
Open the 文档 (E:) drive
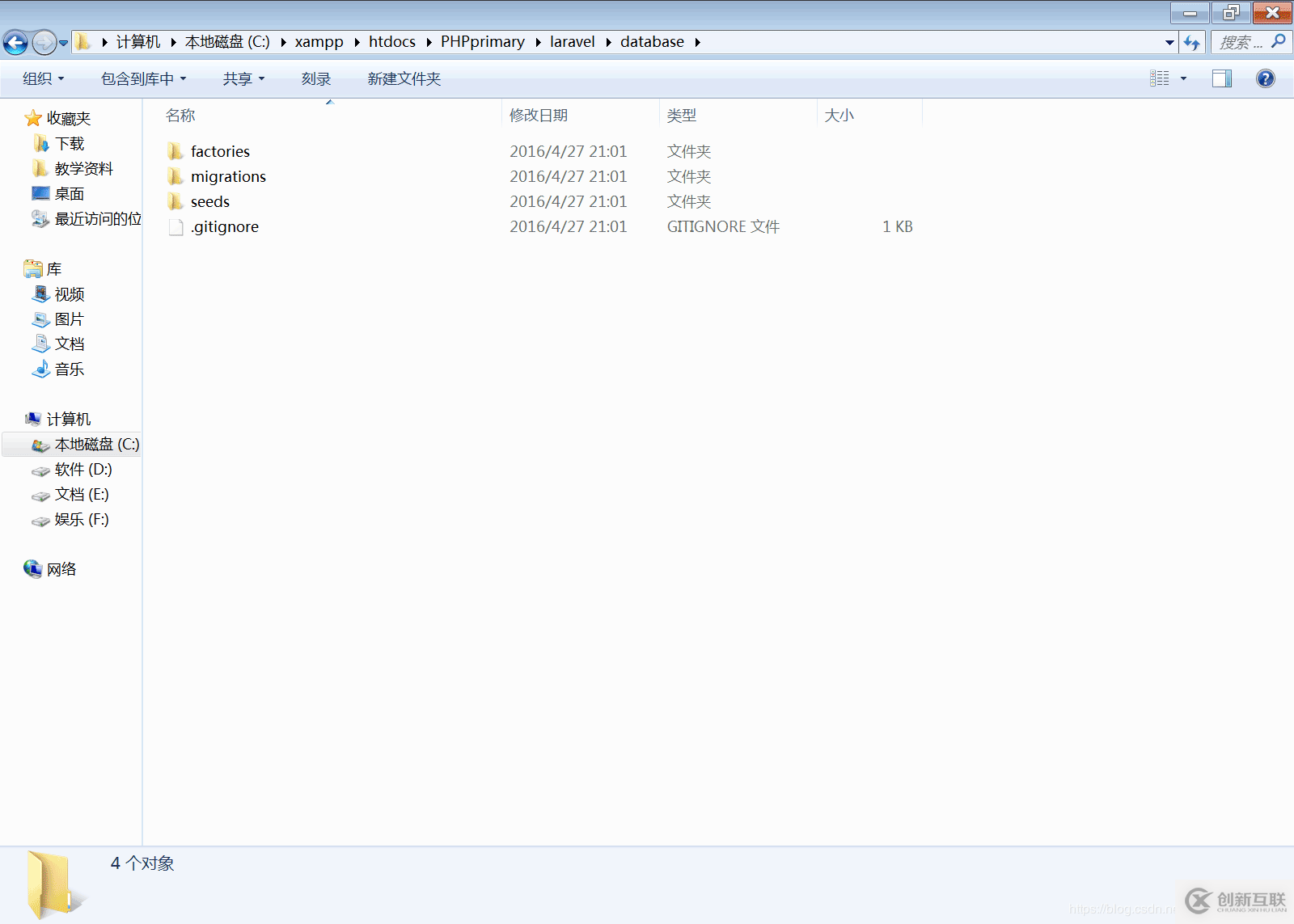(x=82, y=494)
